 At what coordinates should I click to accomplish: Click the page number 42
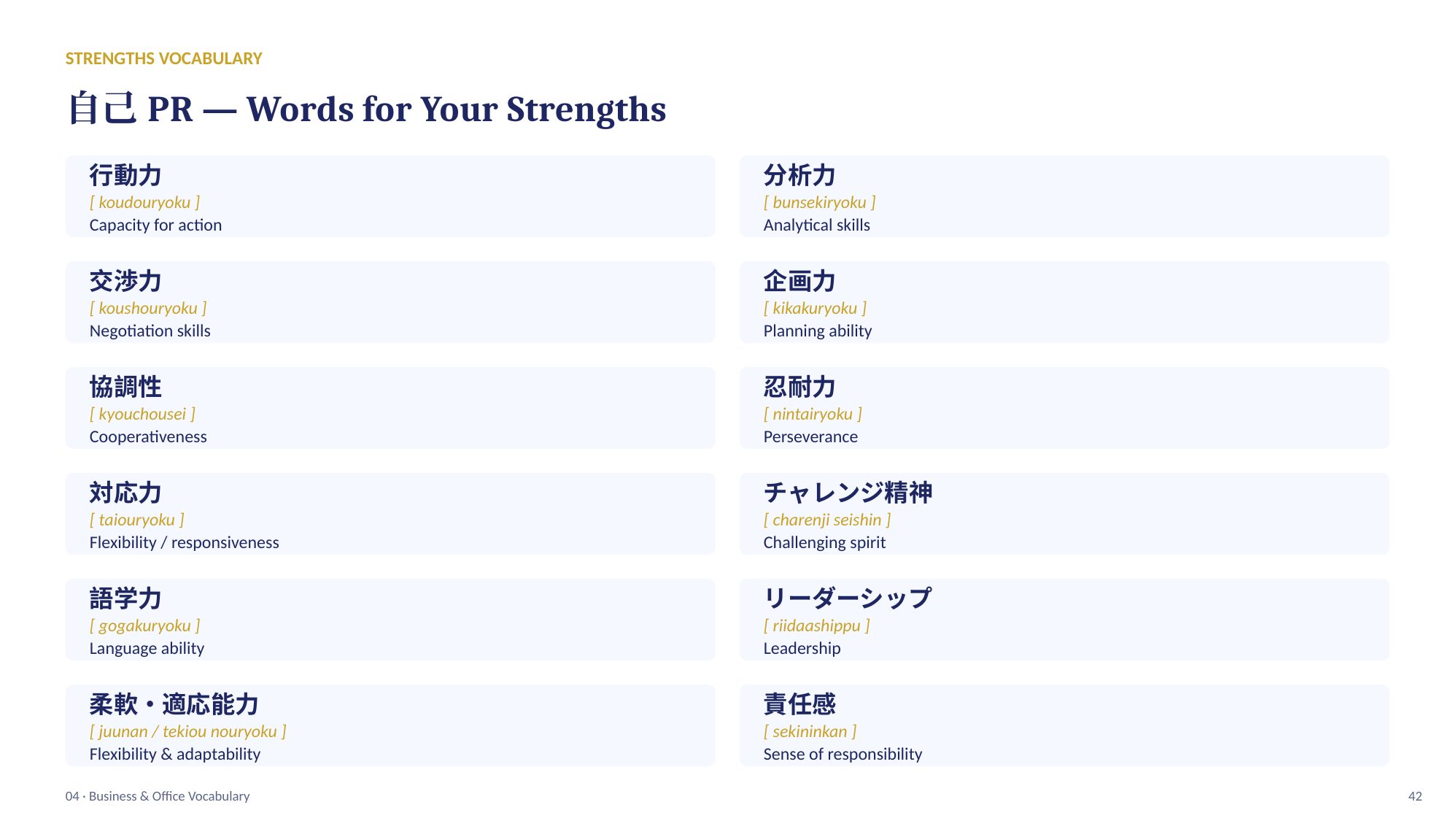(1415, 796)
